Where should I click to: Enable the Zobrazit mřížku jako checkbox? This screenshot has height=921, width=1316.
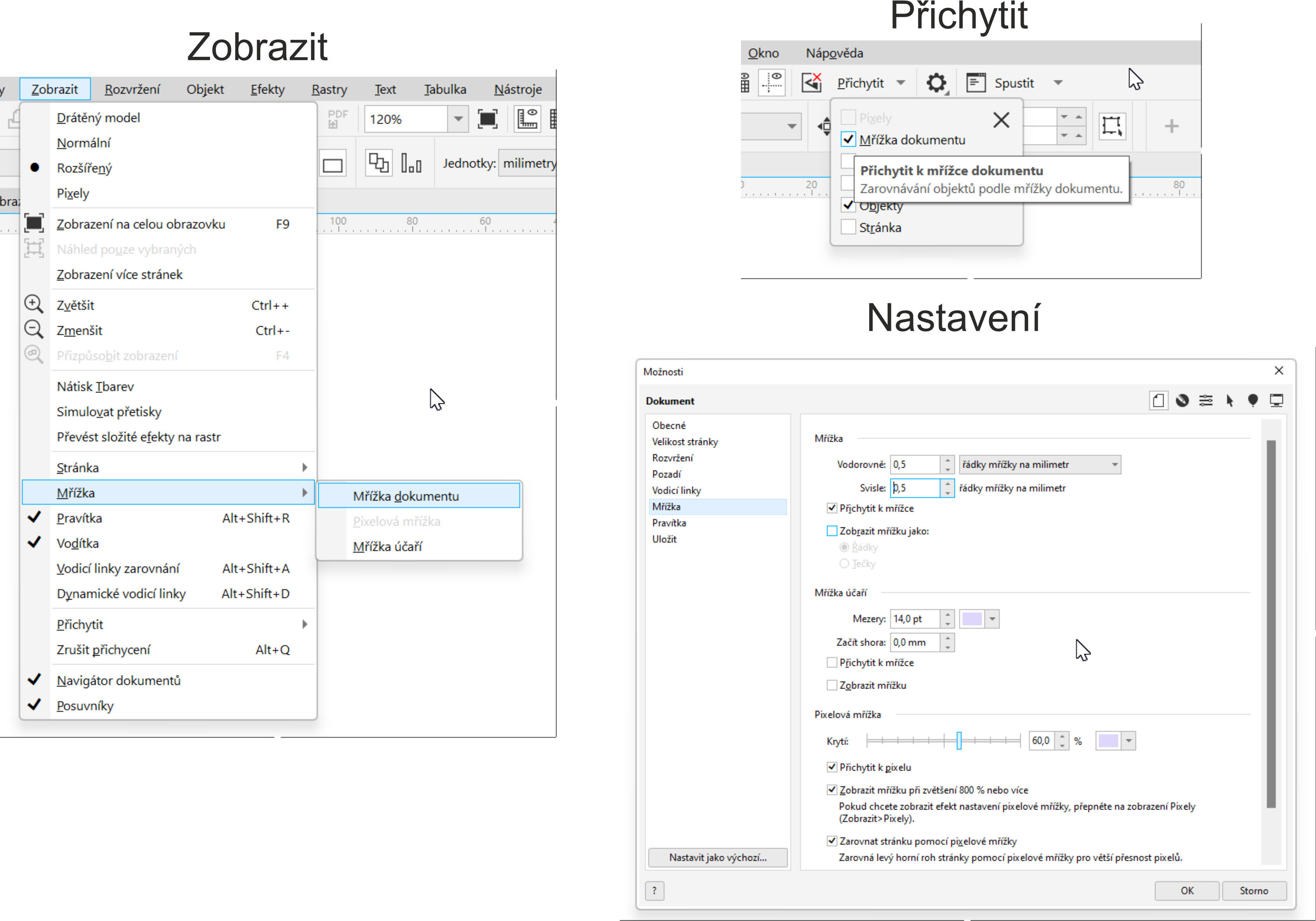pyautogui.click(x=832, y=531)
